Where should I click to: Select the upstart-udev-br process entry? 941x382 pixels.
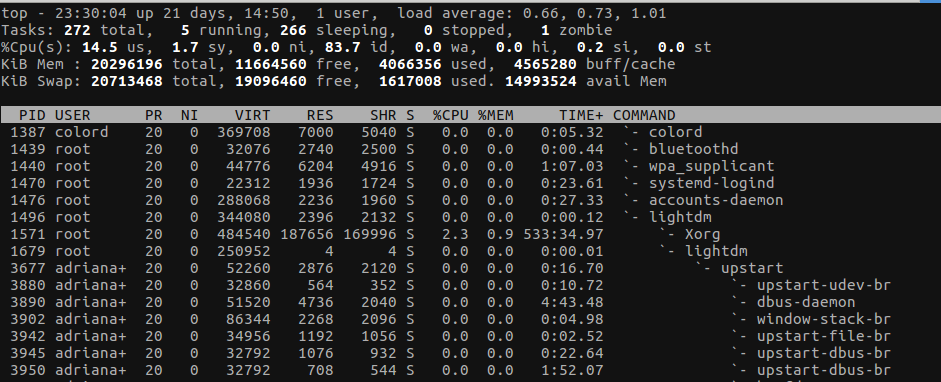coord(823,285)
